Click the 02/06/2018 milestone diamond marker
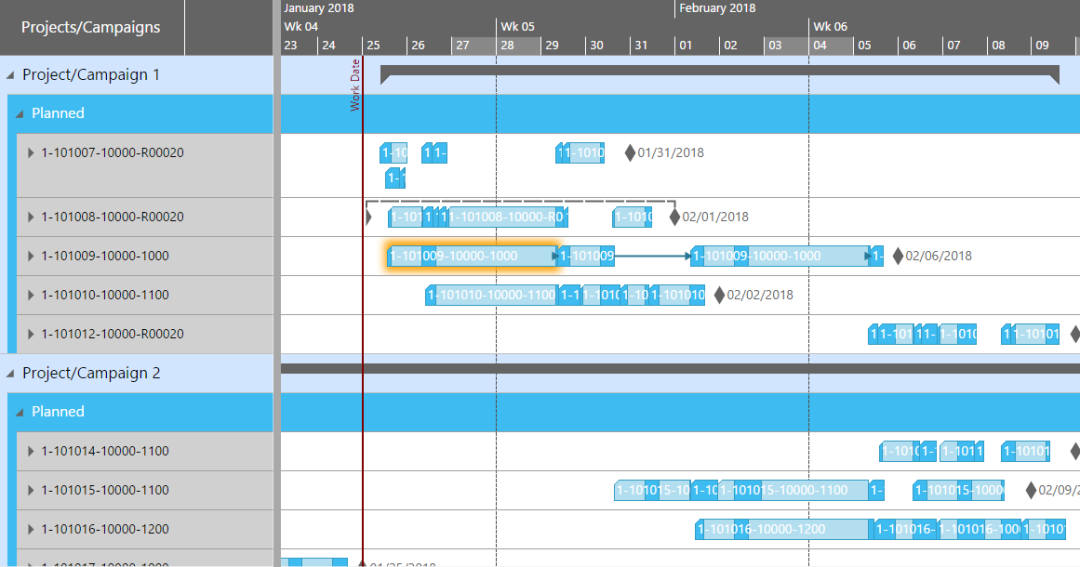 click(898, 256)
